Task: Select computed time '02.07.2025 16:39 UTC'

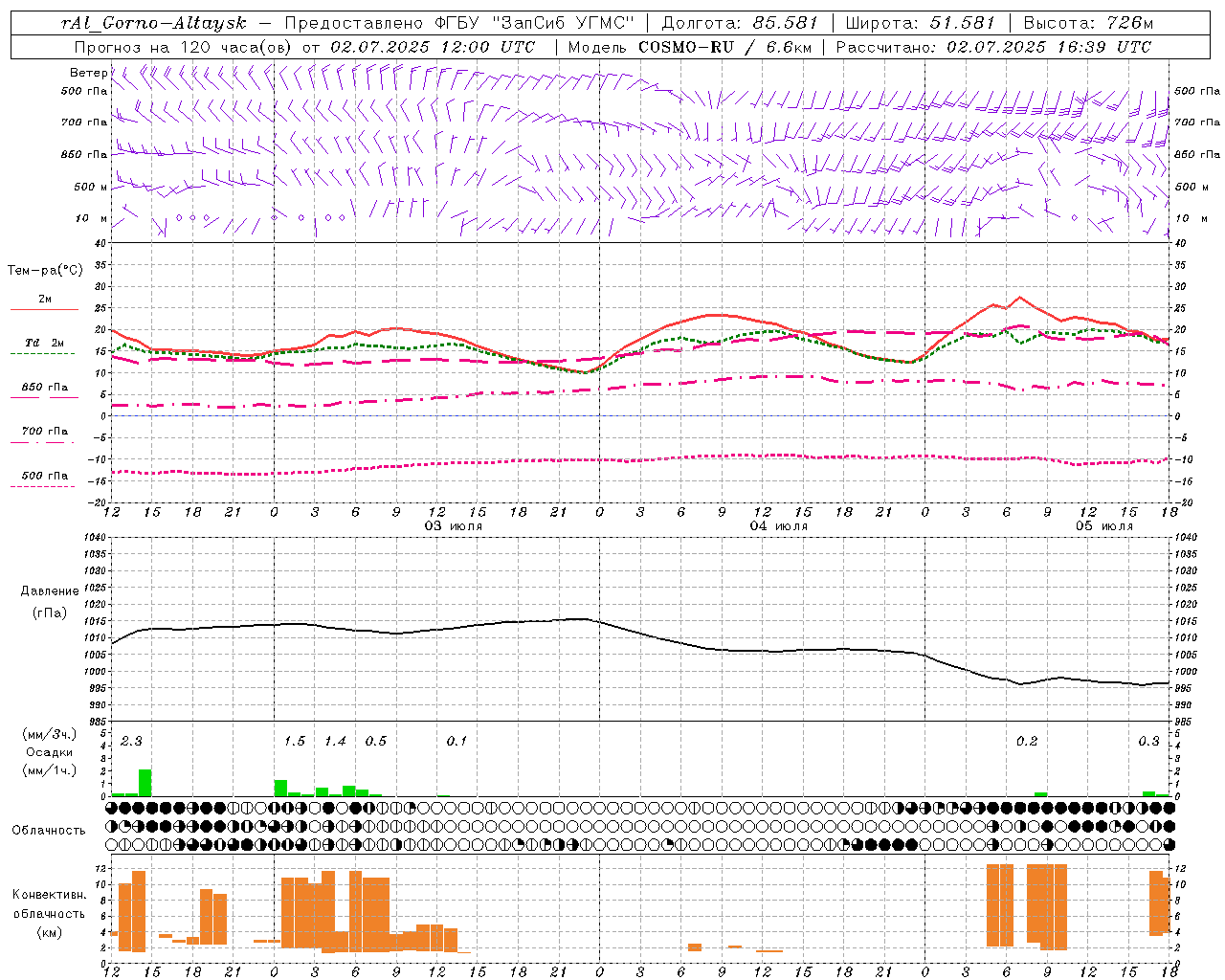Action: [1049, 46]
